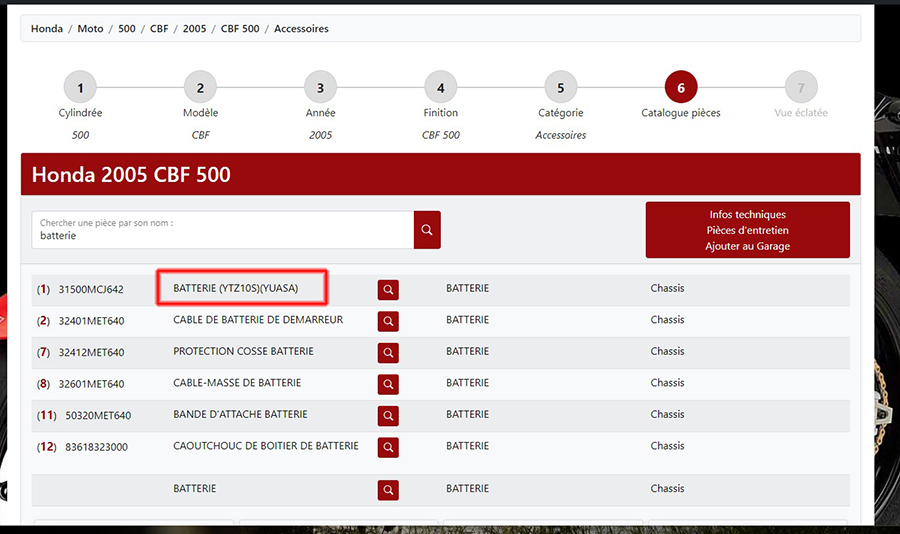Screen dimensions: 900x534
Task: Open 500 breadcrumb link
Action: pyautogui.click(x=127, y=29)
